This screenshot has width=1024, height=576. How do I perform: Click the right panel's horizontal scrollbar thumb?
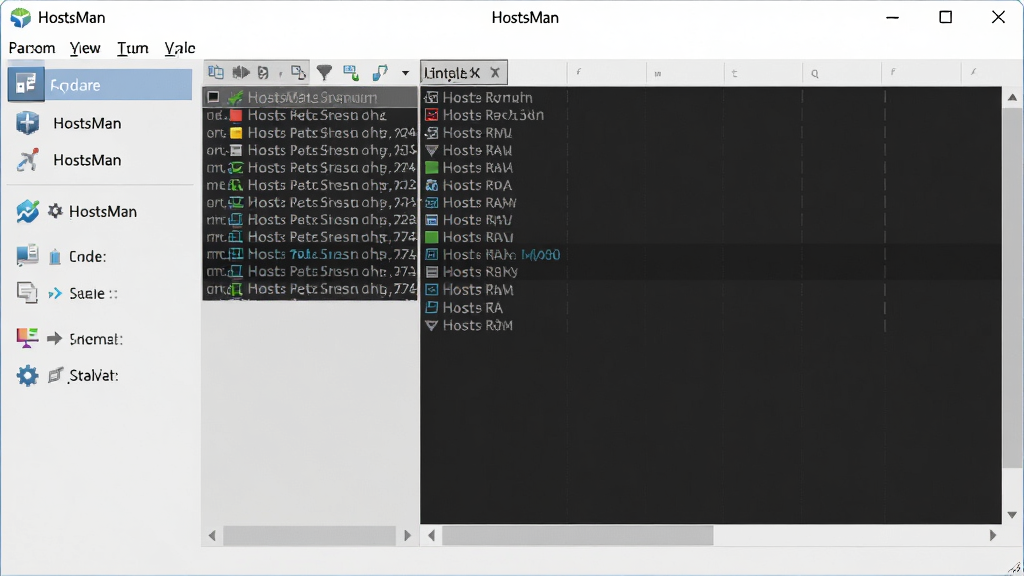tap(578, 536)
